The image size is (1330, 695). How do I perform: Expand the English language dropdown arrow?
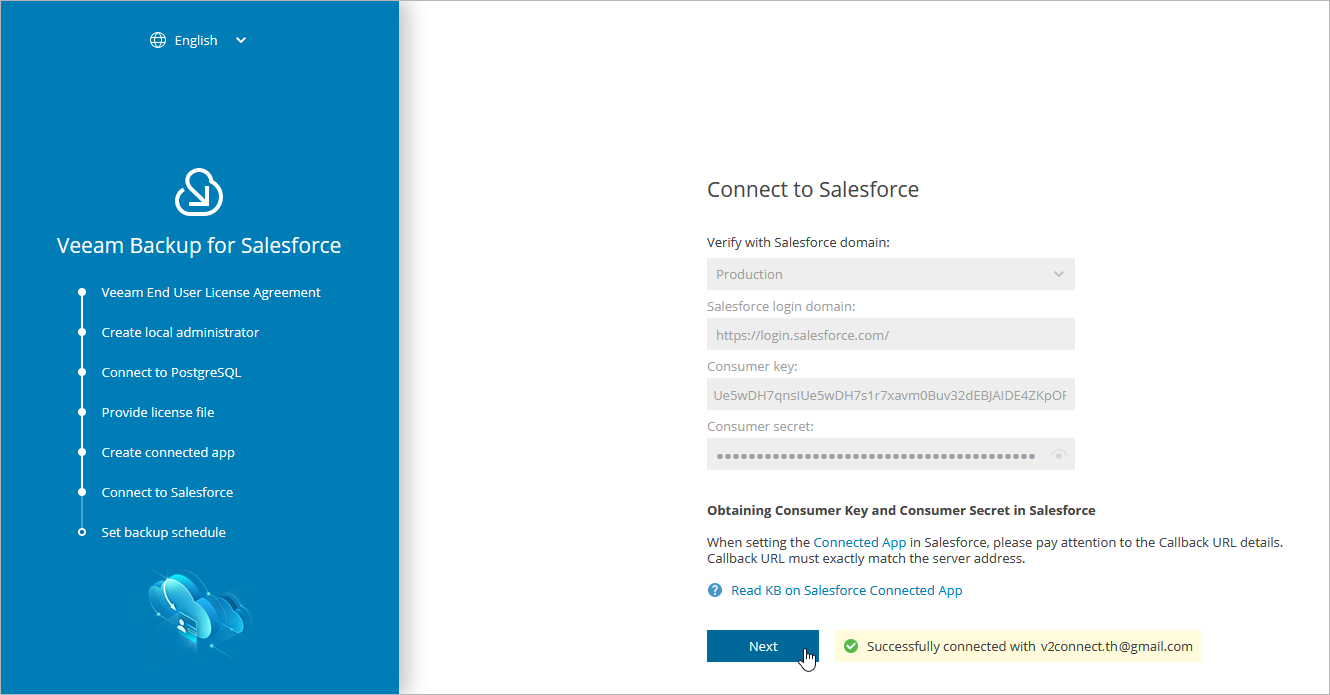[240, 40]
